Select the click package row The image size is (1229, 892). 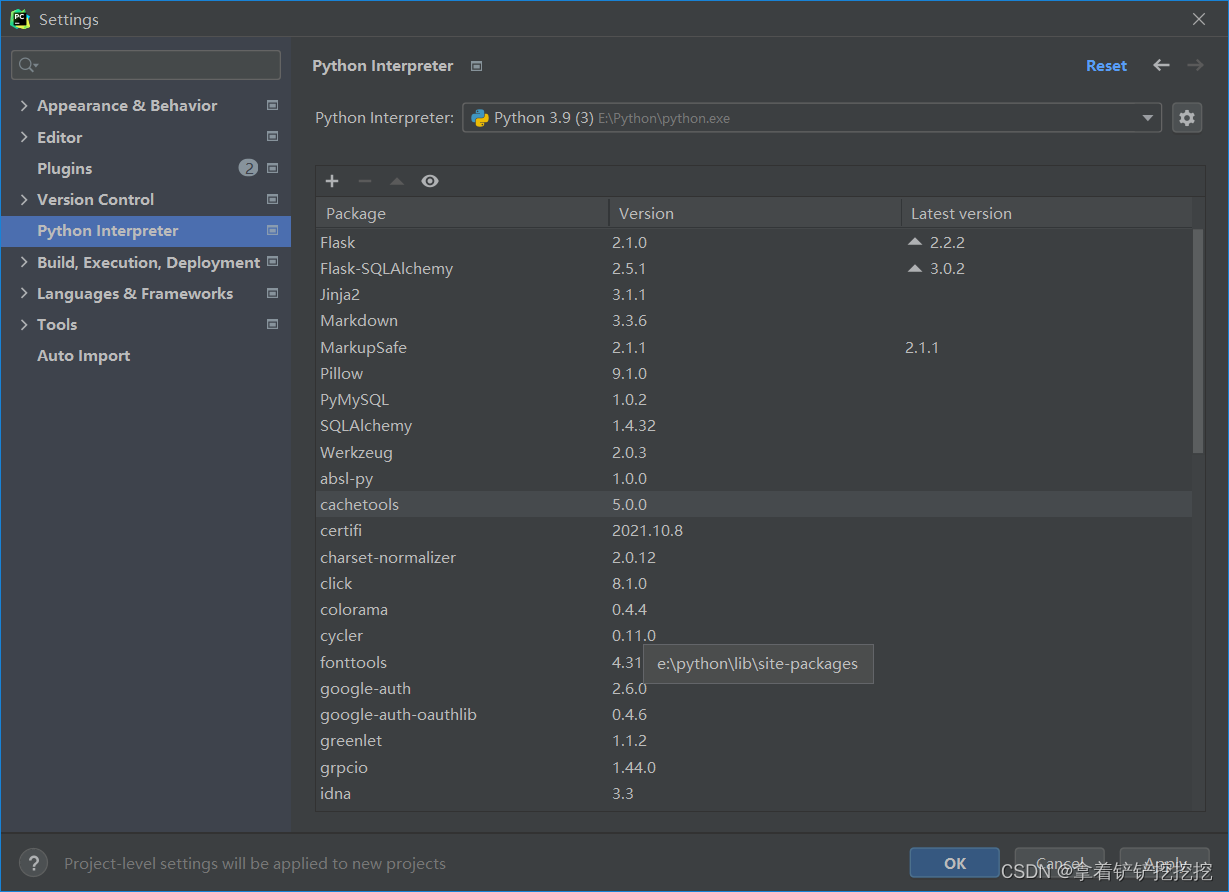pyautogui.click(x=754, y=583)
